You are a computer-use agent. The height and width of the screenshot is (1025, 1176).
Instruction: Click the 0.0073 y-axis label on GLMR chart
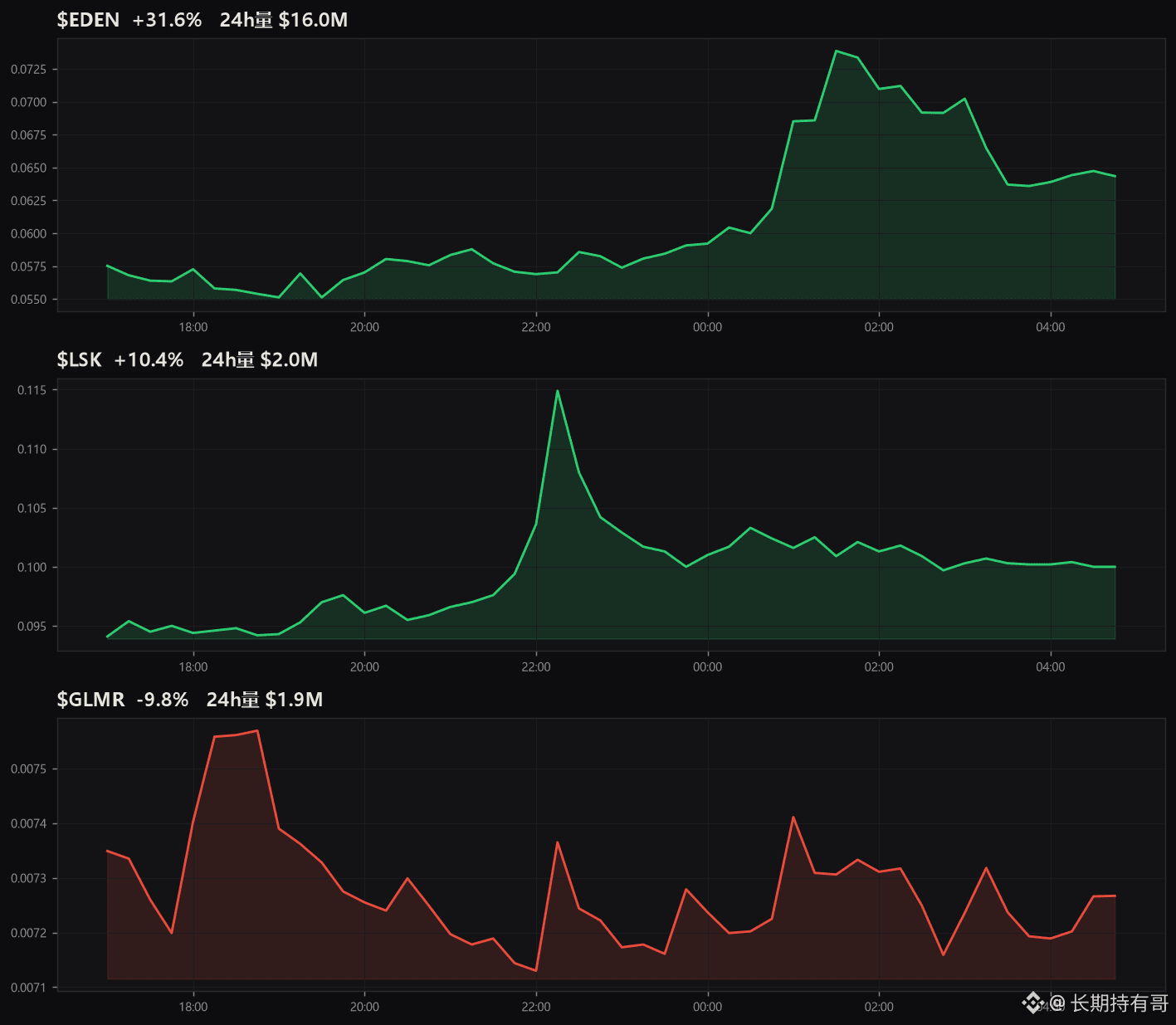tap(28, 878)
